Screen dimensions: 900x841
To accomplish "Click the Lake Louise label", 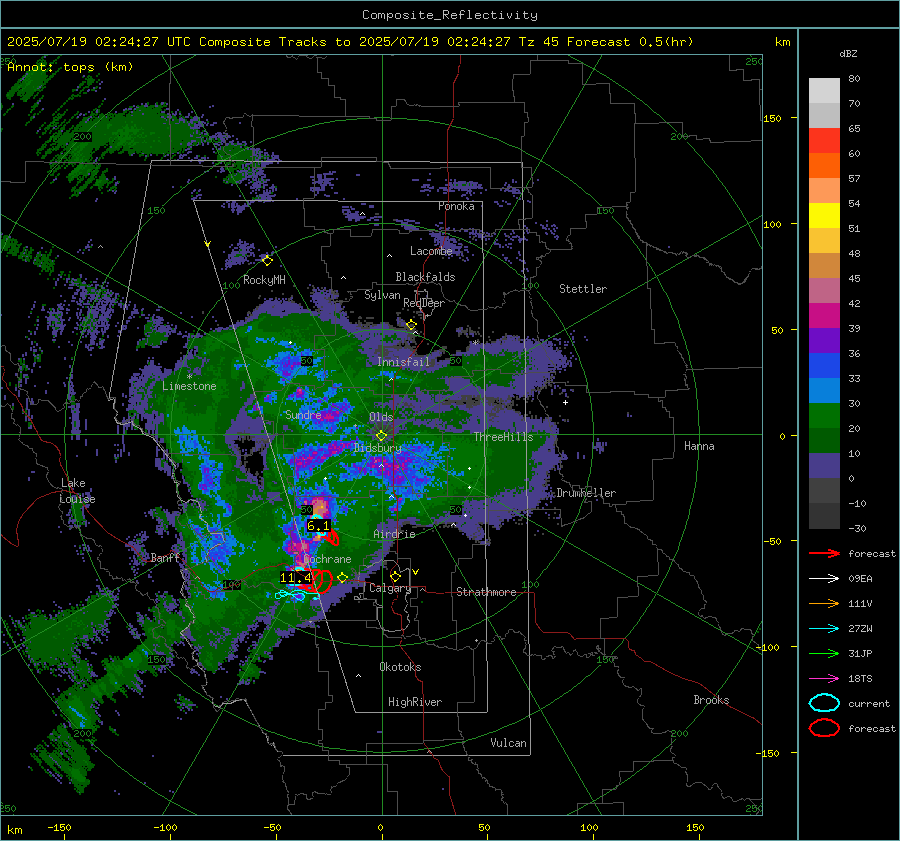I will point(77,491).
